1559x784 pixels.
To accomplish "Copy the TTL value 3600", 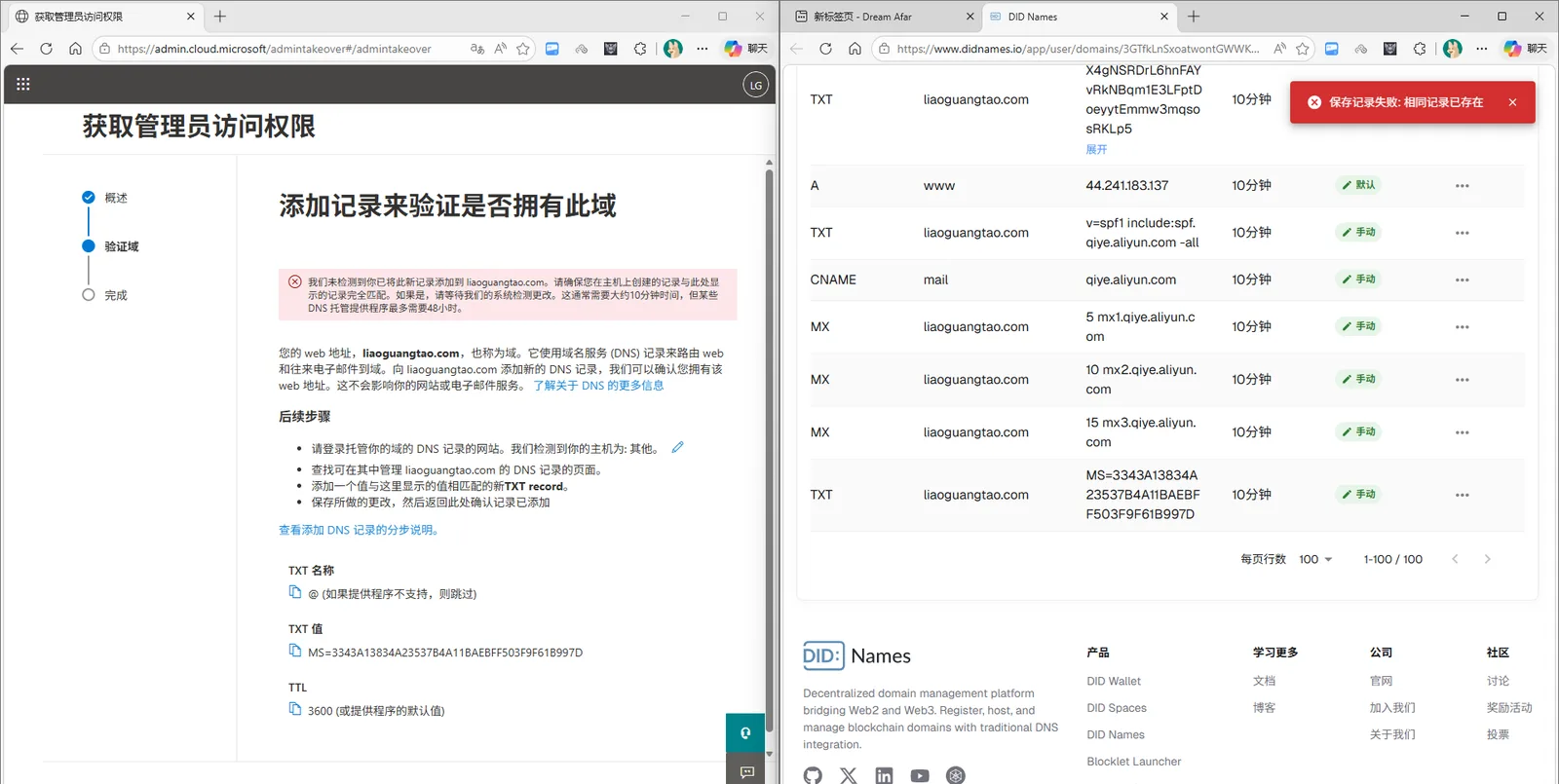I will (295, 709).
